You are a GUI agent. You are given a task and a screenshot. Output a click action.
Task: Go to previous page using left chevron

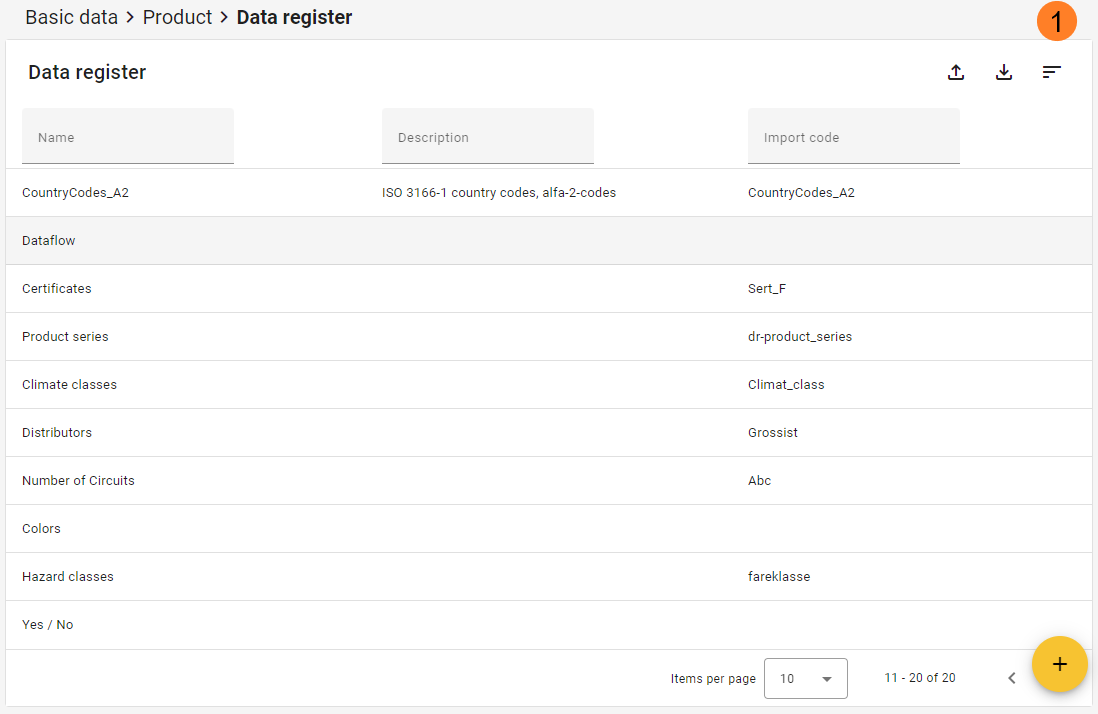point(1011,678)
